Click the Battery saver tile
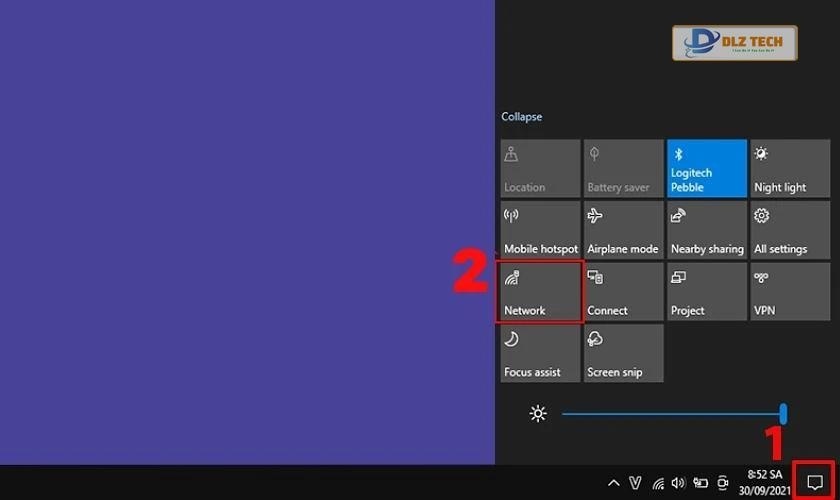This screenshot has height=500, width=840. coord(623,168)
